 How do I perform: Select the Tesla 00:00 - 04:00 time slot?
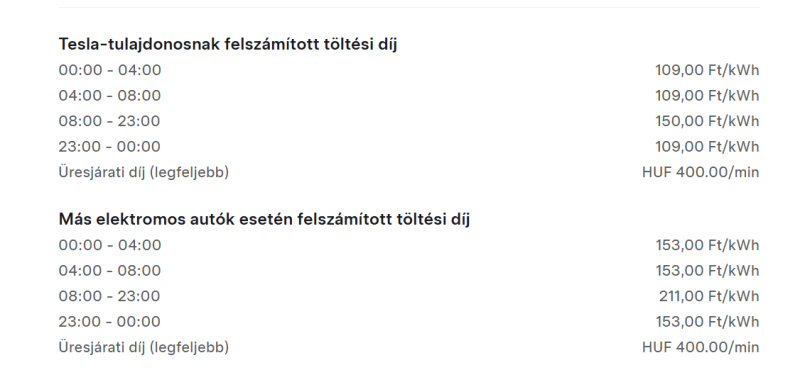click(110, 70)
